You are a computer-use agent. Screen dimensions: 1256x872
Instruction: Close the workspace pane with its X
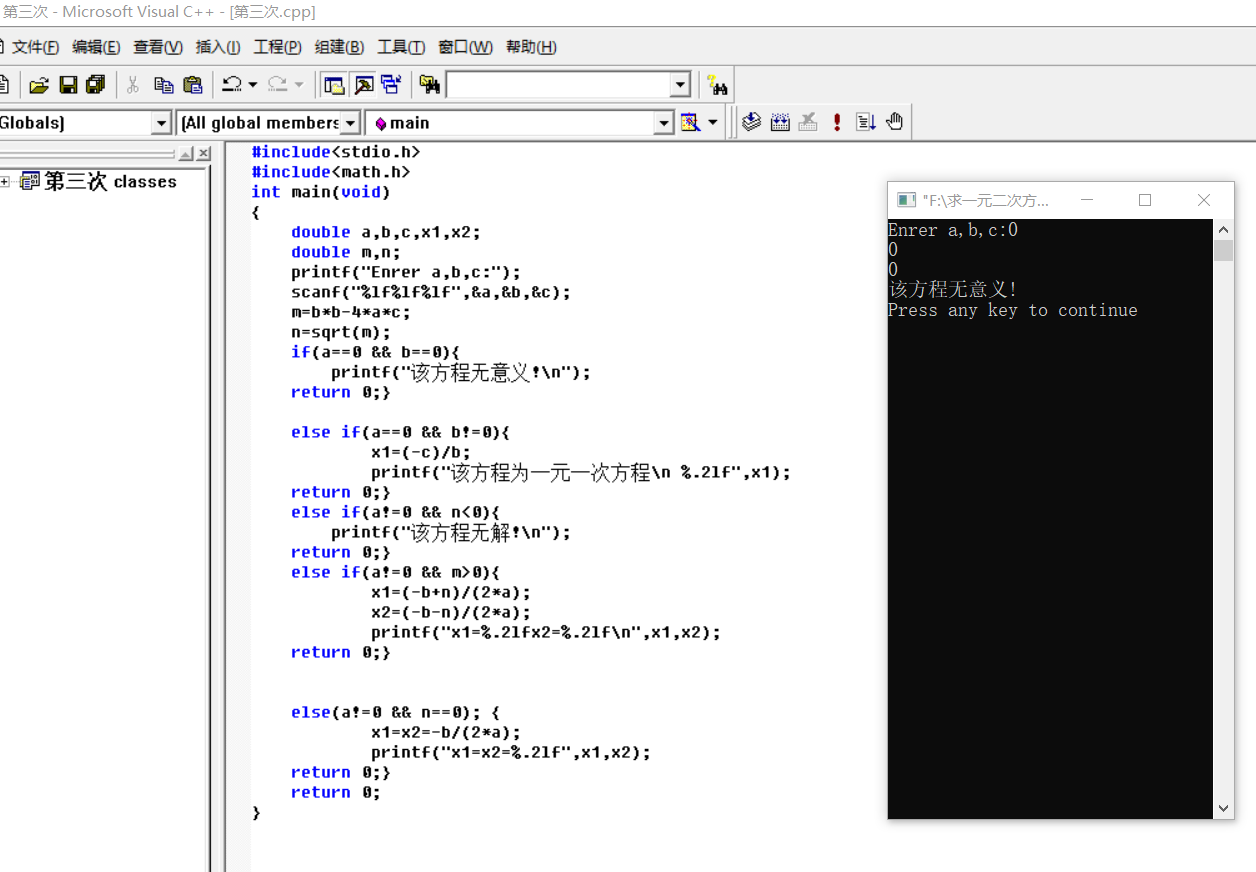point(204,154)
